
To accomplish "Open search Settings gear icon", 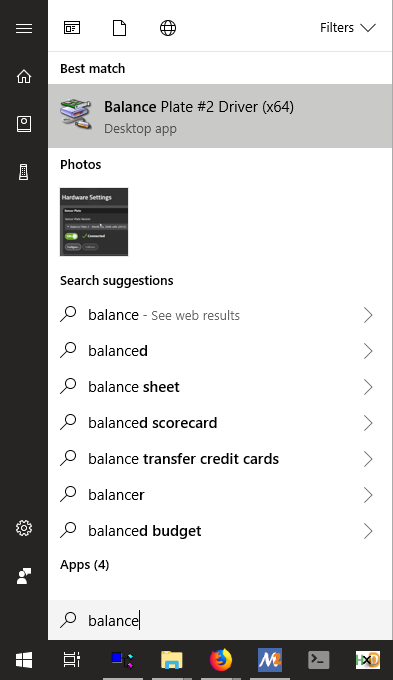I will (x=24, y=528).
